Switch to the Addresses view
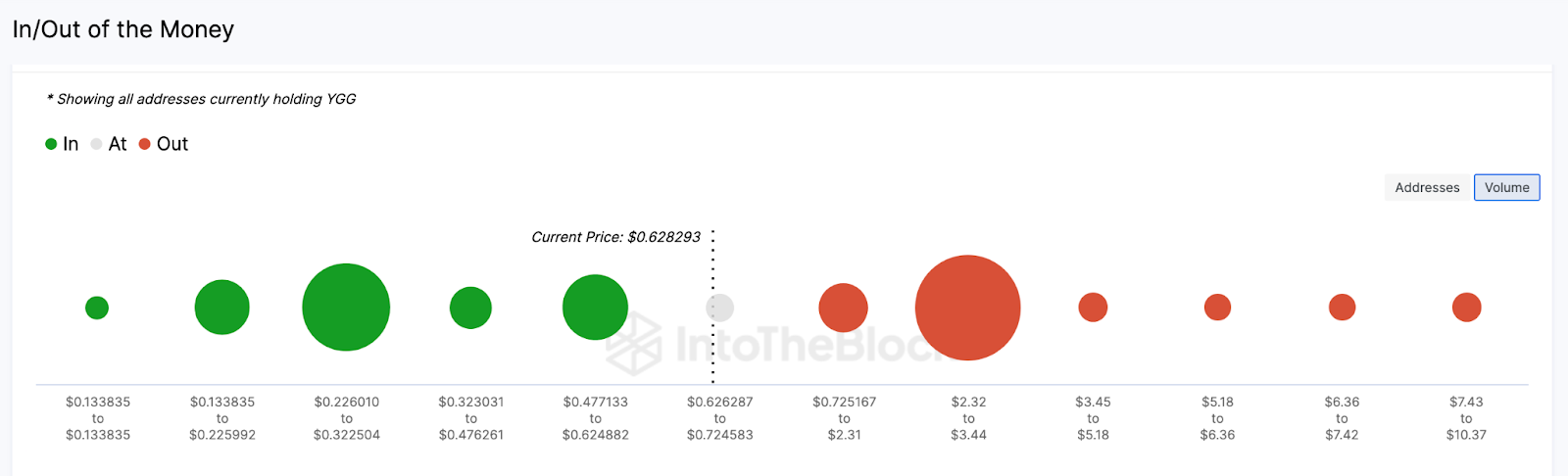This screenshot has width=1568, height=476. click(1427, 187)
